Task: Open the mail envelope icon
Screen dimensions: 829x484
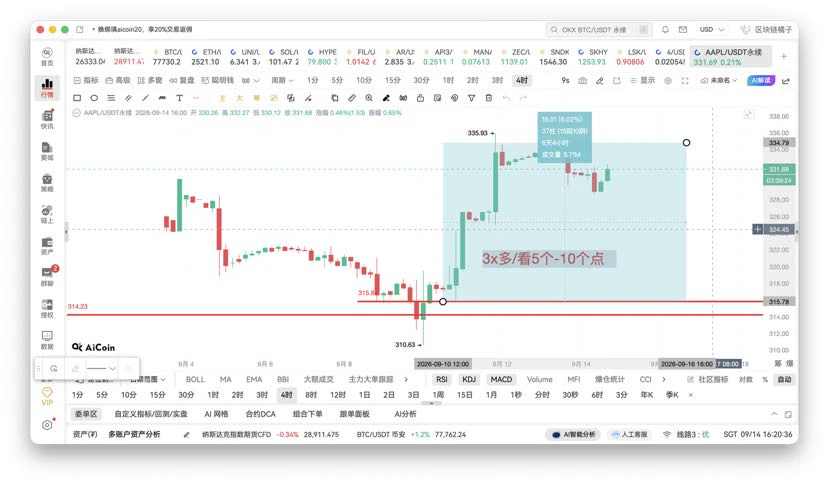Action: point(683,30)
